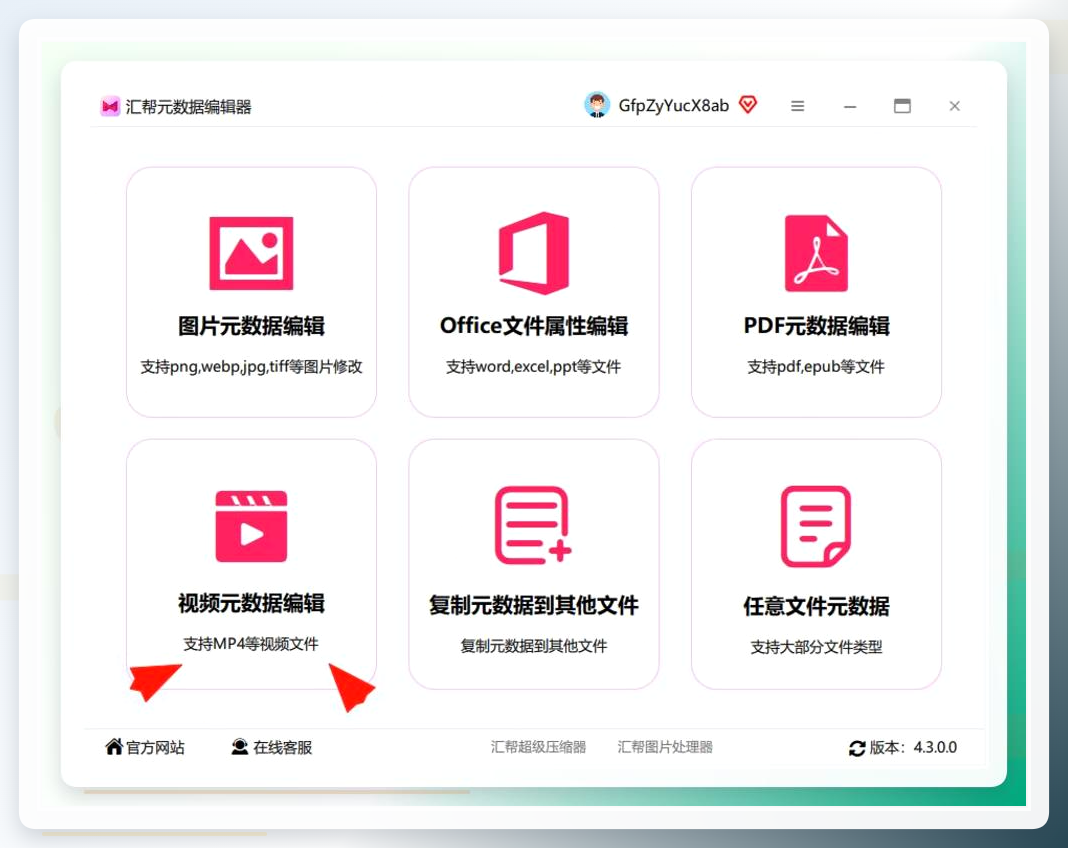Screen dimensions: 1068x848
Task: Open the image metadata editor icon
Action: coord(251,253)
